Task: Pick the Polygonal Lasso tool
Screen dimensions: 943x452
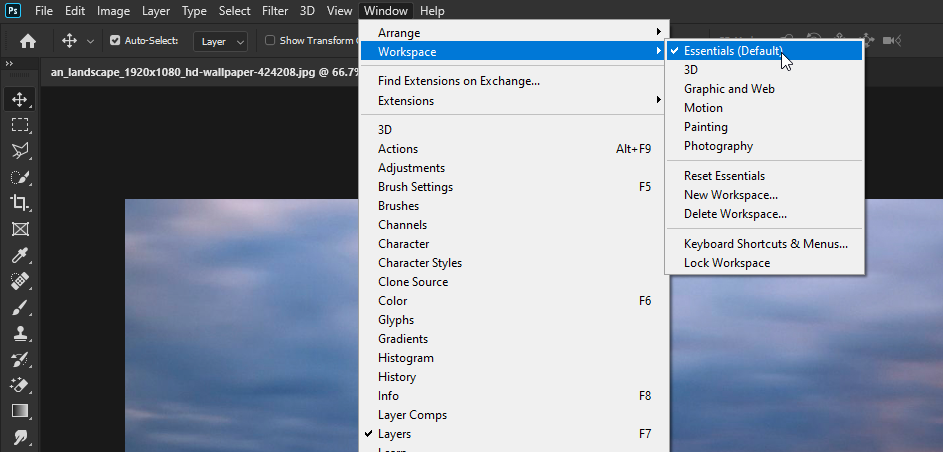Action: (19, 151)
